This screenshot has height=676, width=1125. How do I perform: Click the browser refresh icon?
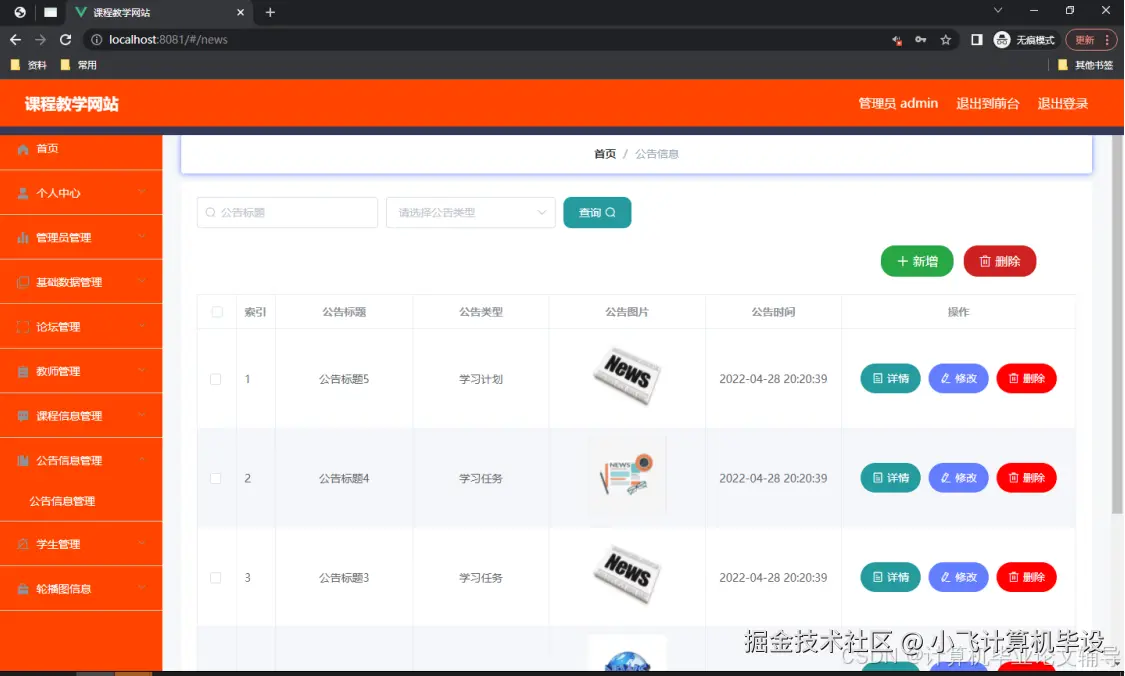point(65,40)
